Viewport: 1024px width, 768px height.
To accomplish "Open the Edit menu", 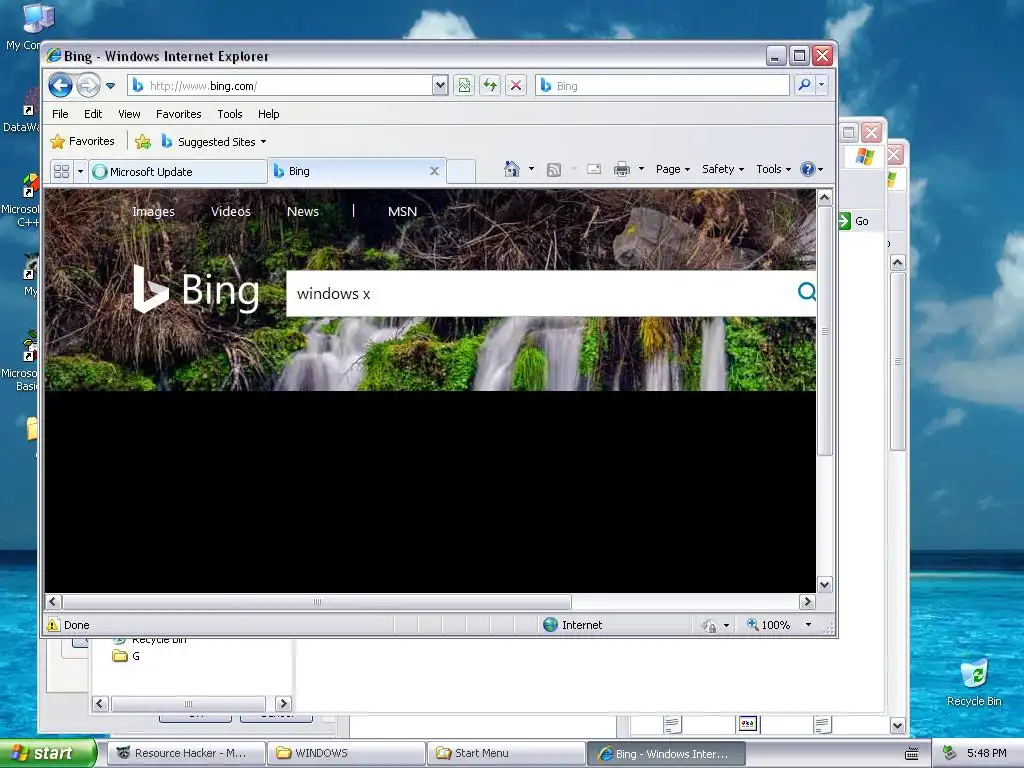I will point(93,114).
